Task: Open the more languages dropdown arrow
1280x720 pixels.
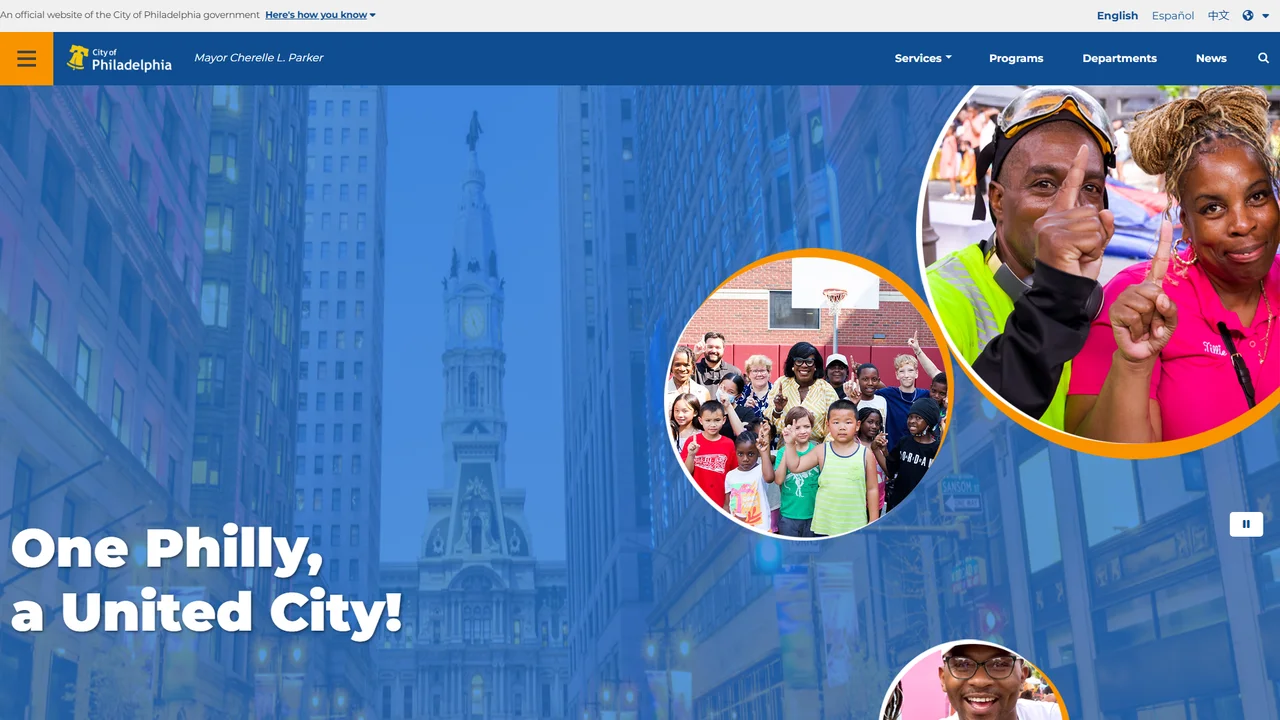Action: pos(1265,16)
